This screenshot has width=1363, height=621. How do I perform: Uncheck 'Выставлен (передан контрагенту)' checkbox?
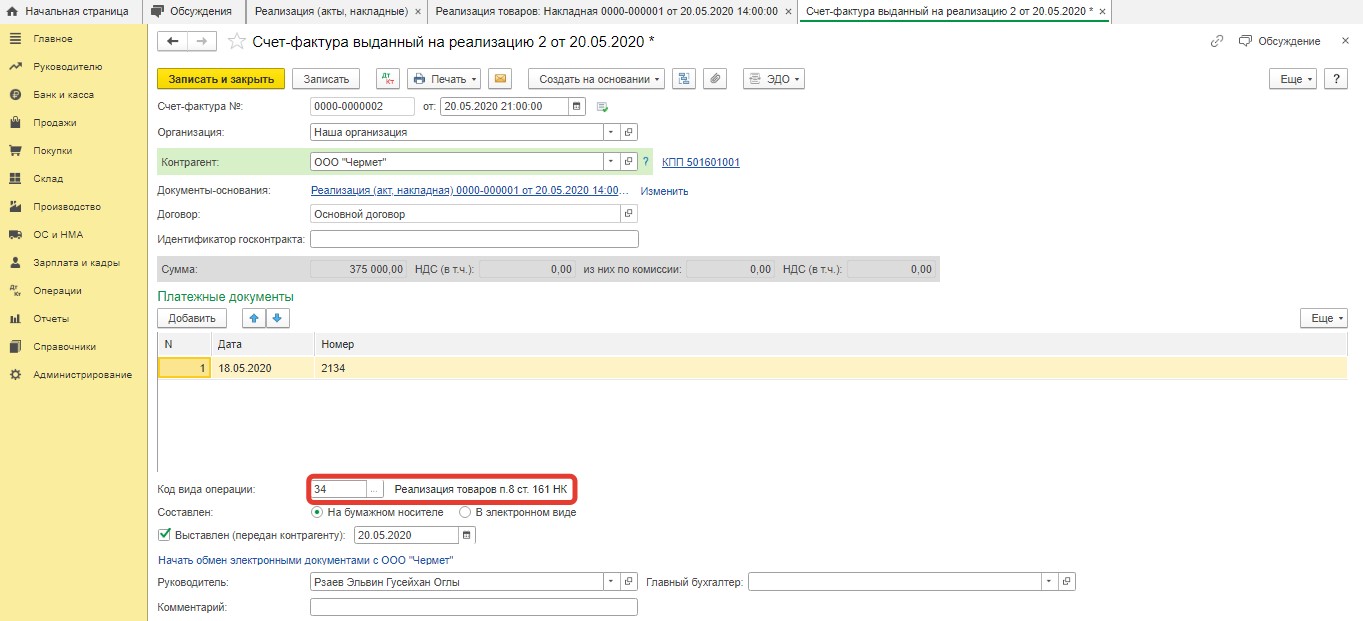click(165, 535)
